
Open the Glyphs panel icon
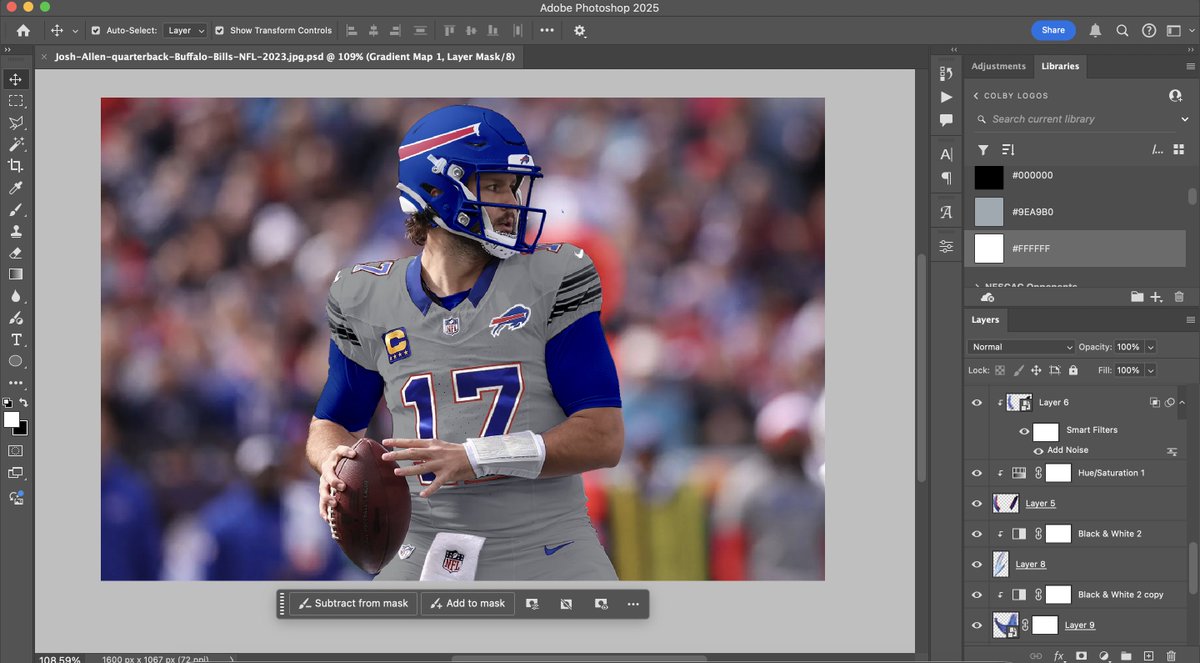(x=946, y=212)
